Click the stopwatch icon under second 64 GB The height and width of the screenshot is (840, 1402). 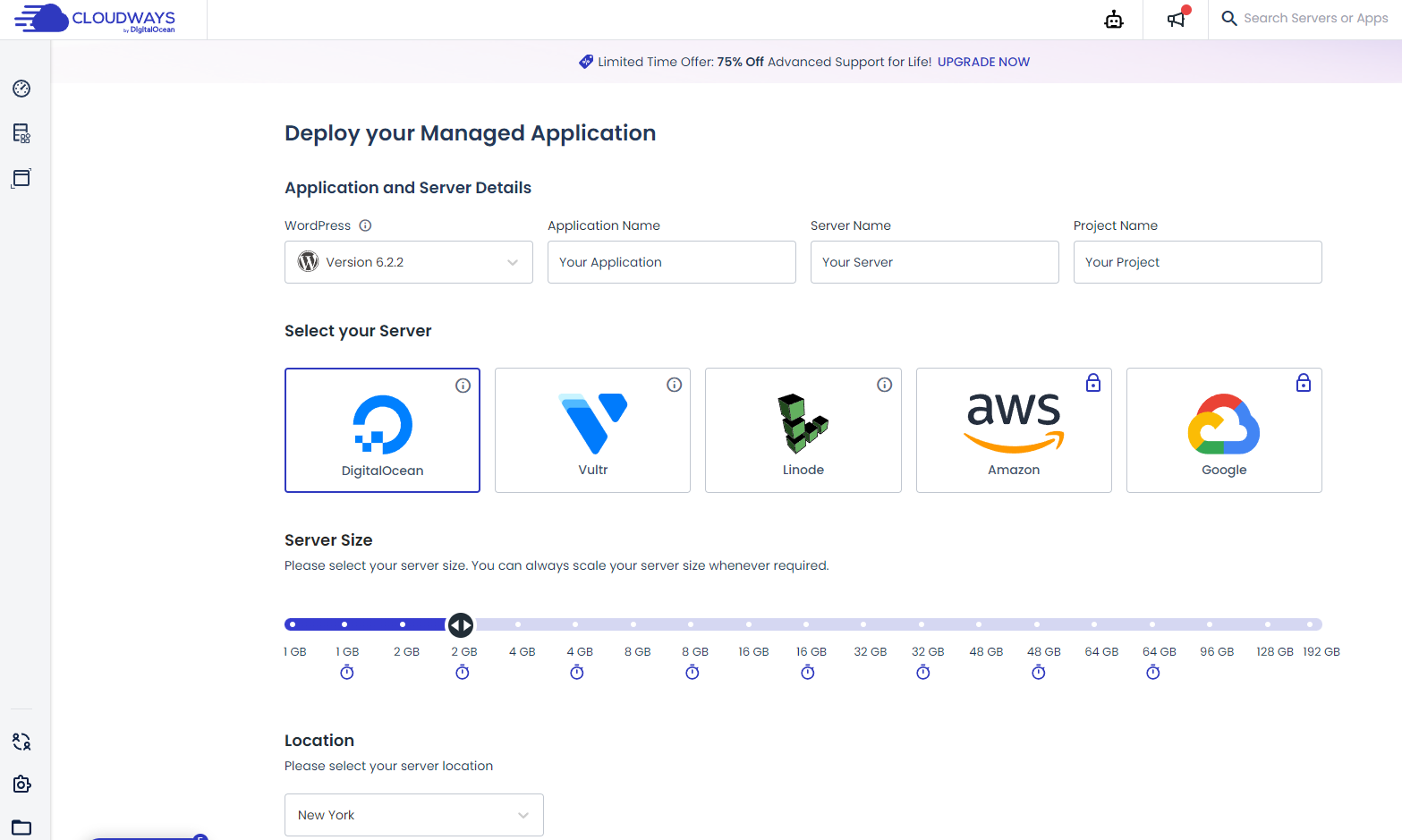[x=1153, y=672]
